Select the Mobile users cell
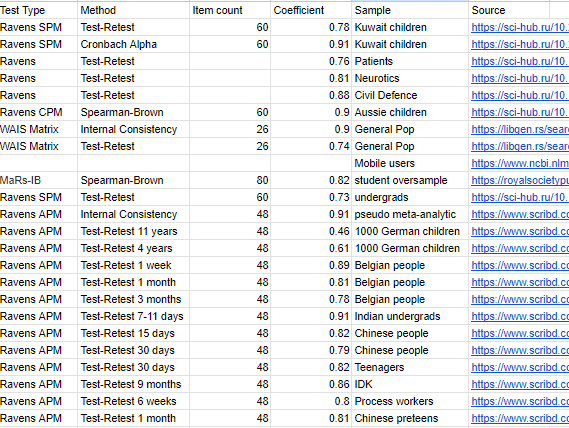Viewport: 569px width, 428px height. point(410,163)
